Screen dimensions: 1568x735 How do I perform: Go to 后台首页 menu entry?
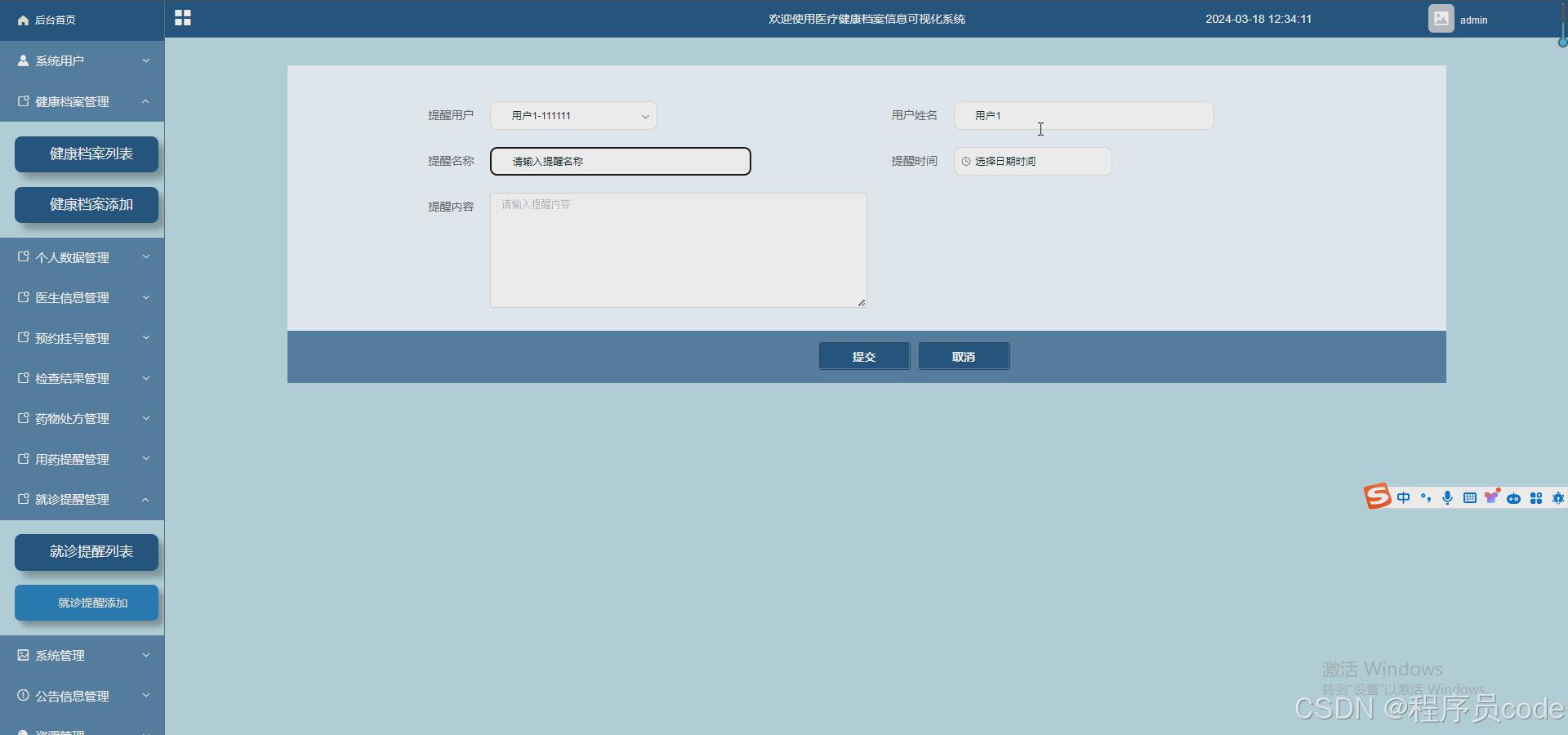(82, 20)
